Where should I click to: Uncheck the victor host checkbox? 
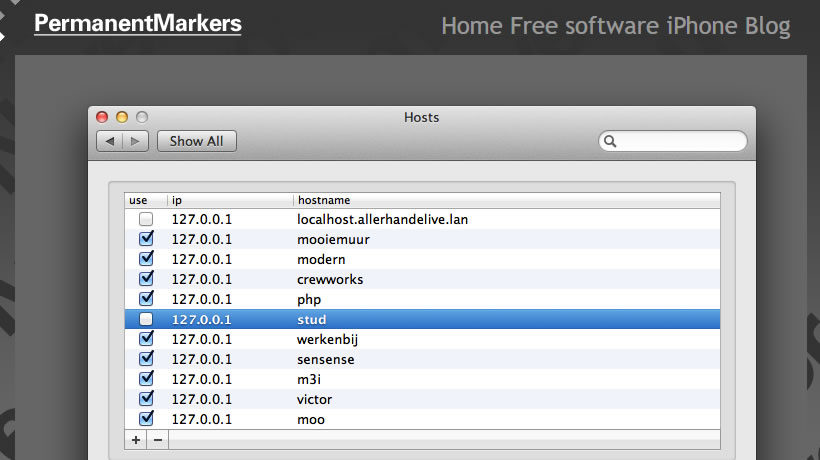(146, 399)
